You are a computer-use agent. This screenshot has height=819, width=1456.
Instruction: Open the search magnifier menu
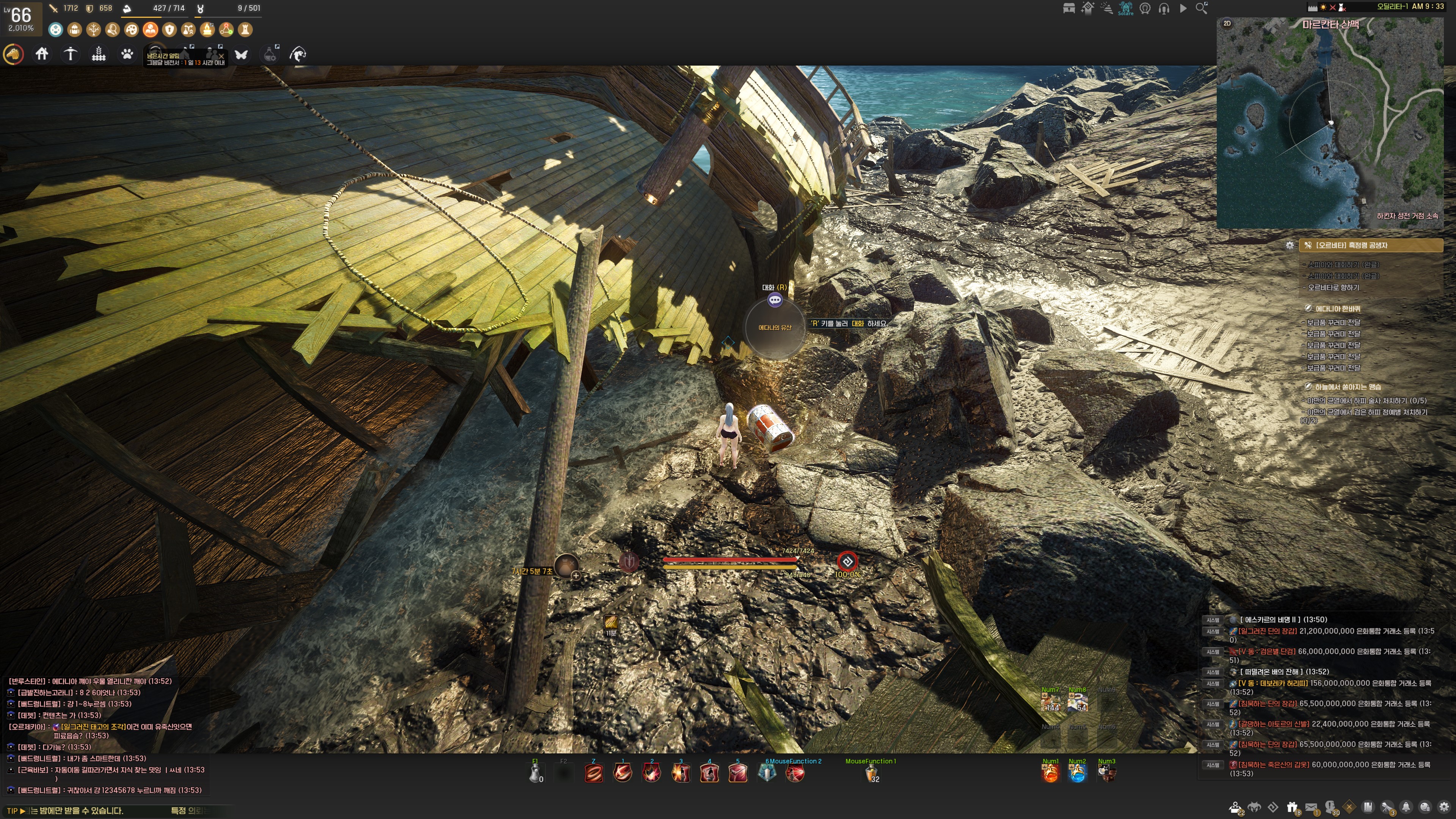pos(1201,8)
